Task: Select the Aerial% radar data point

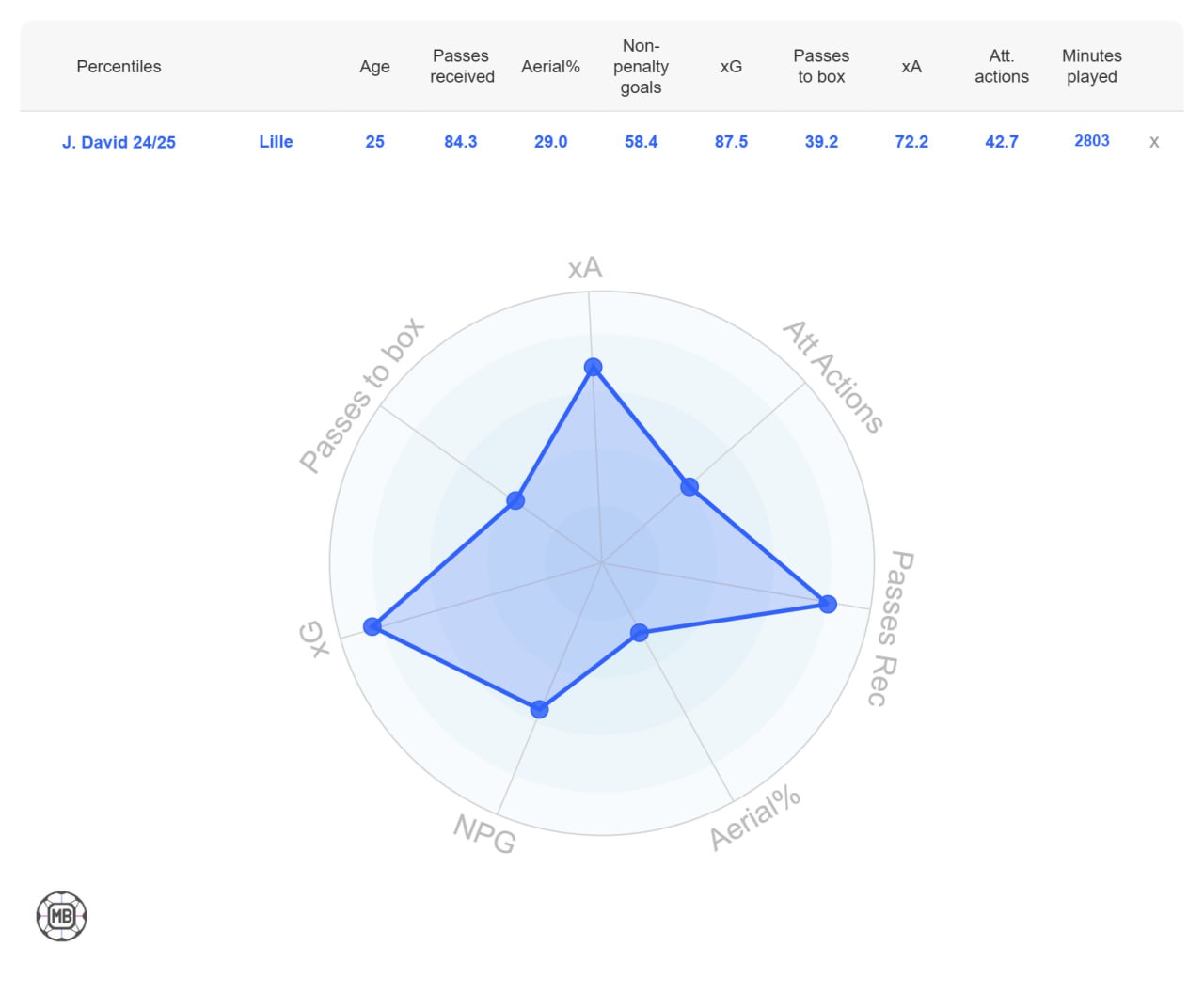Action: 640,633
